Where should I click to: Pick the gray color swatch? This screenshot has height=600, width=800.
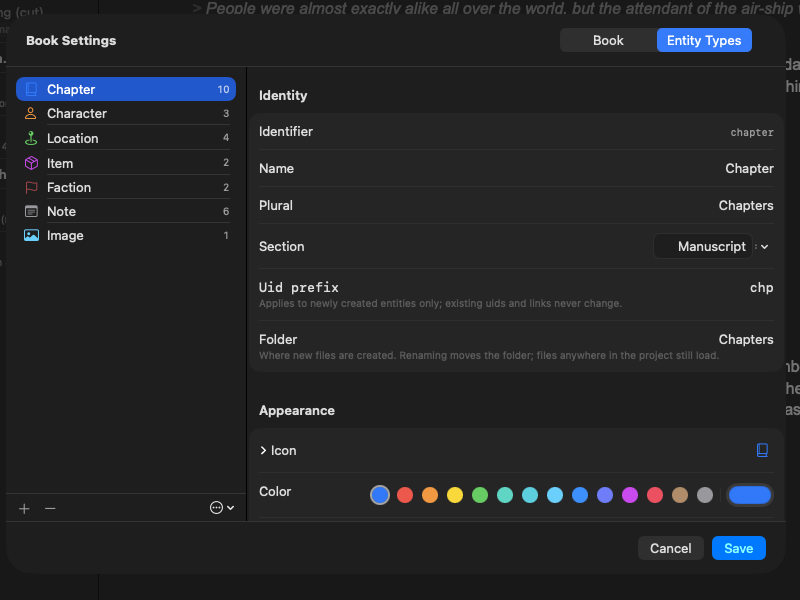tap(705, 495)
